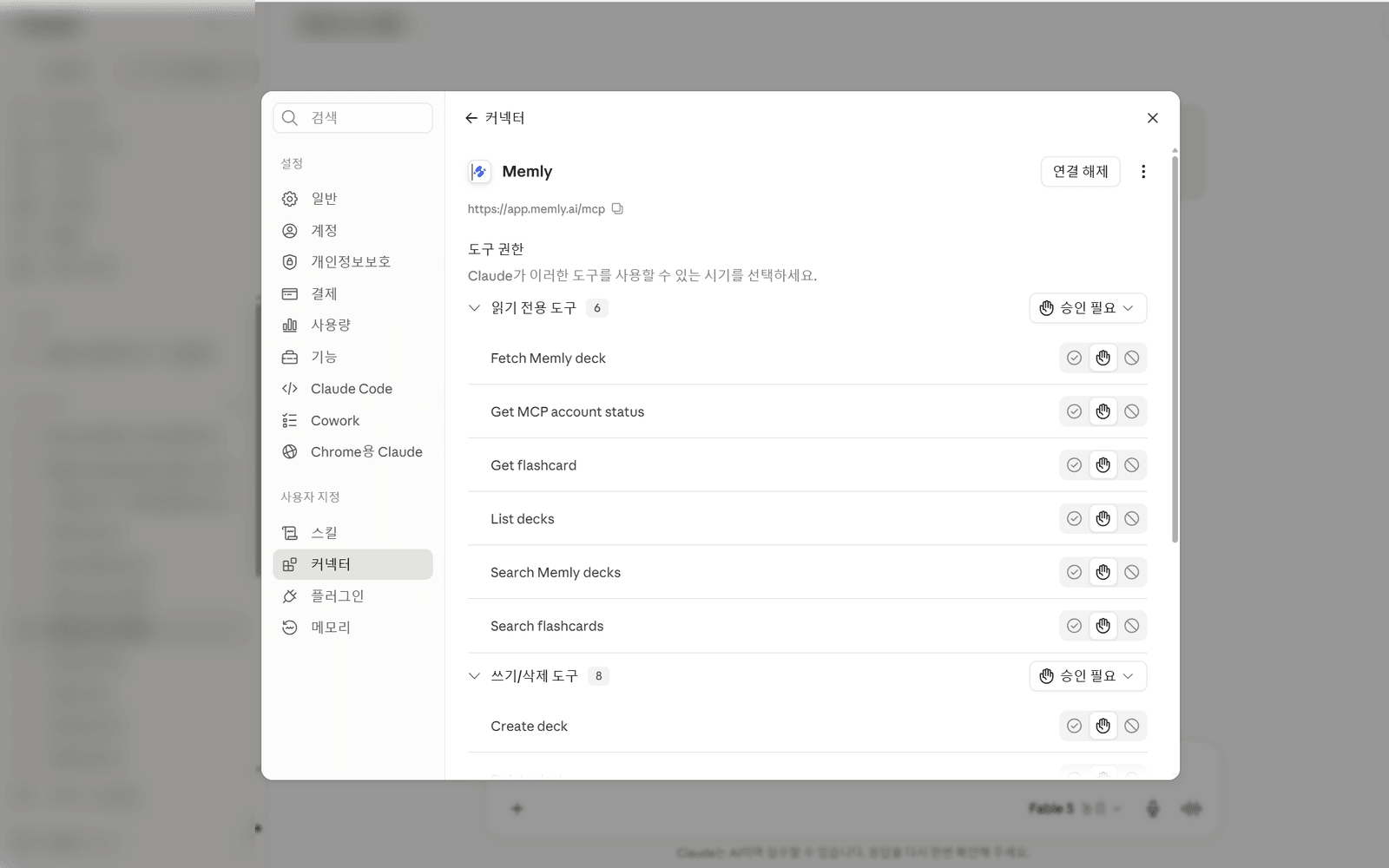Block the Get flashcard tool

pyautogui.click(x=1132, y=465)
